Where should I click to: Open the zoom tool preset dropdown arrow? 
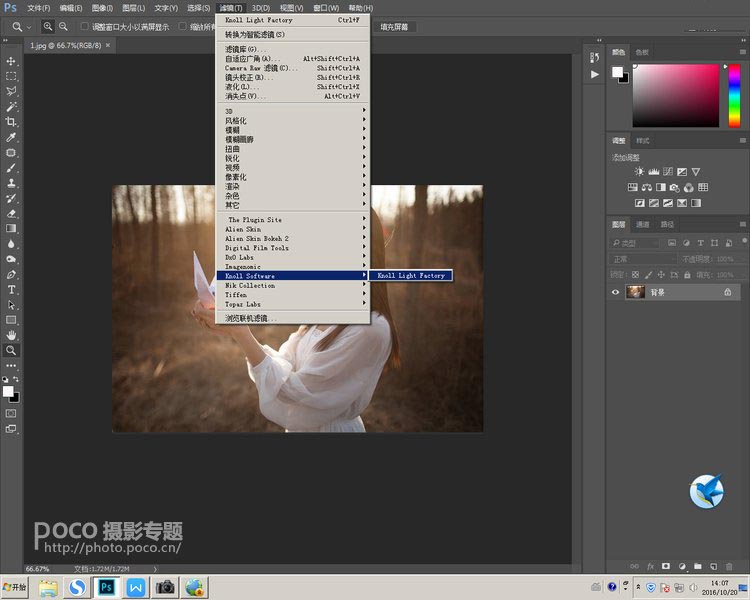(x=29, y=27)
